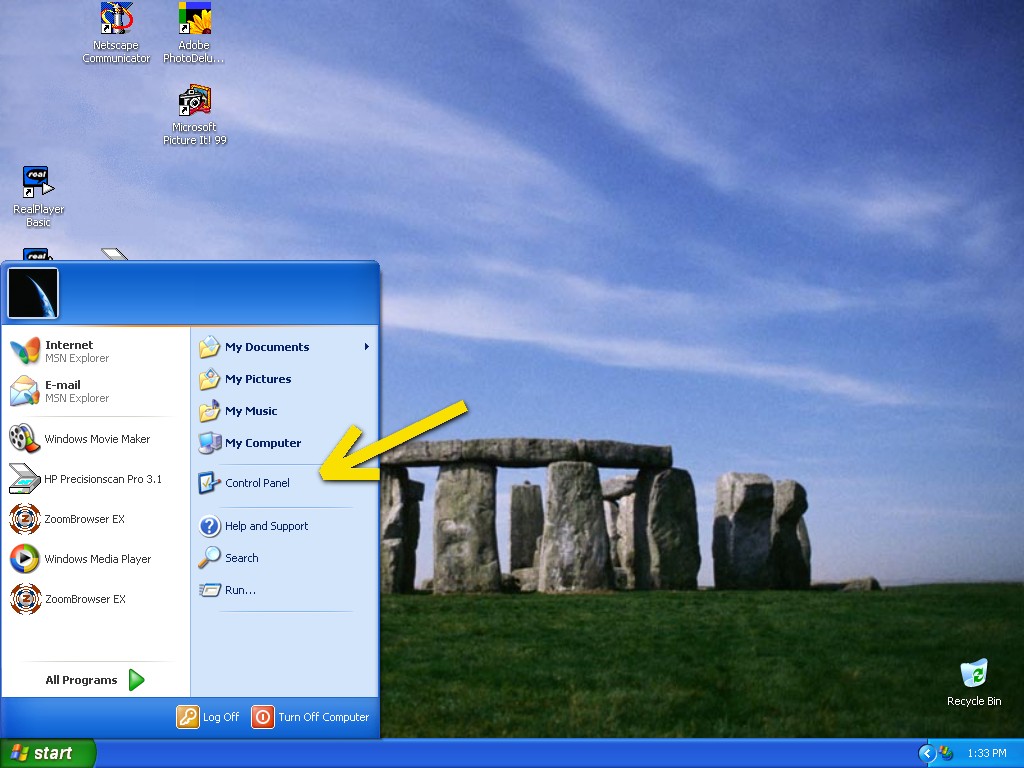Open My Computer
The width and height of the screenshot is (1024, 768).
pyautogui.click(x=262, y=443)
